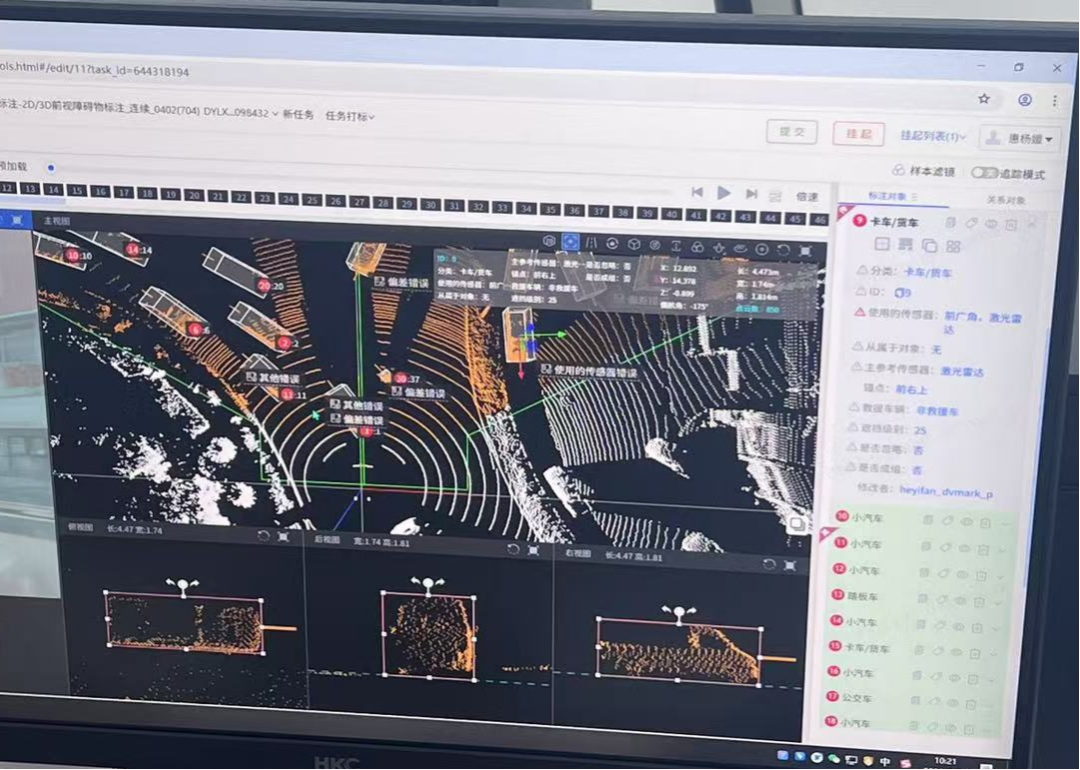This screenshot has height=770, width=1080.
Task: Delete object 9 卡车/货车 with trash icon
Action: click(1011, 225)
